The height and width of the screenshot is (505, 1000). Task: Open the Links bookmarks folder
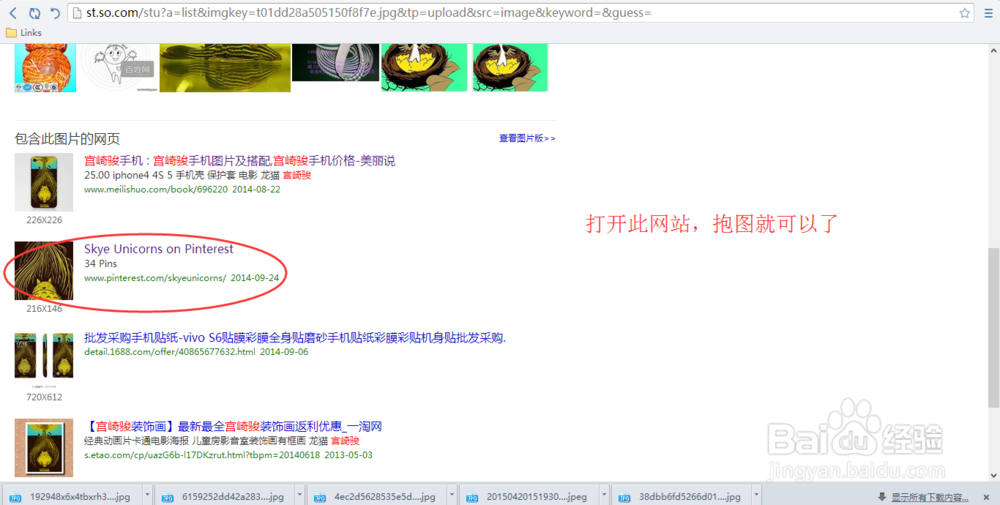coord(24,33)
